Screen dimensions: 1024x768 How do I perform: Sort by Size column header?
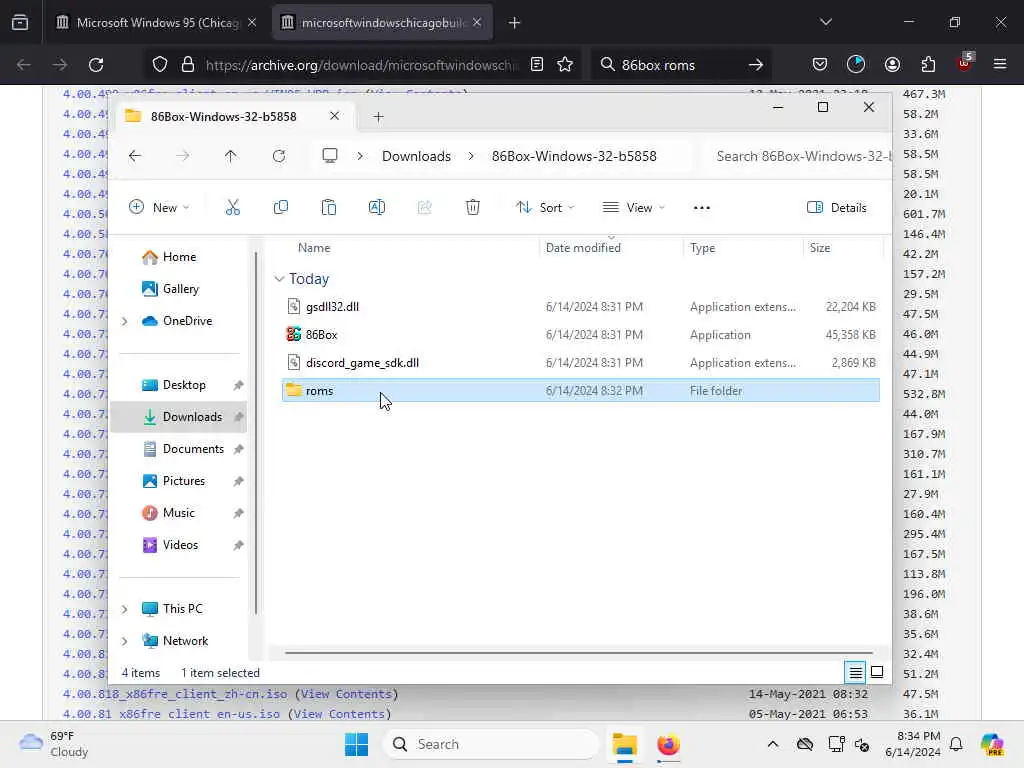820,248
